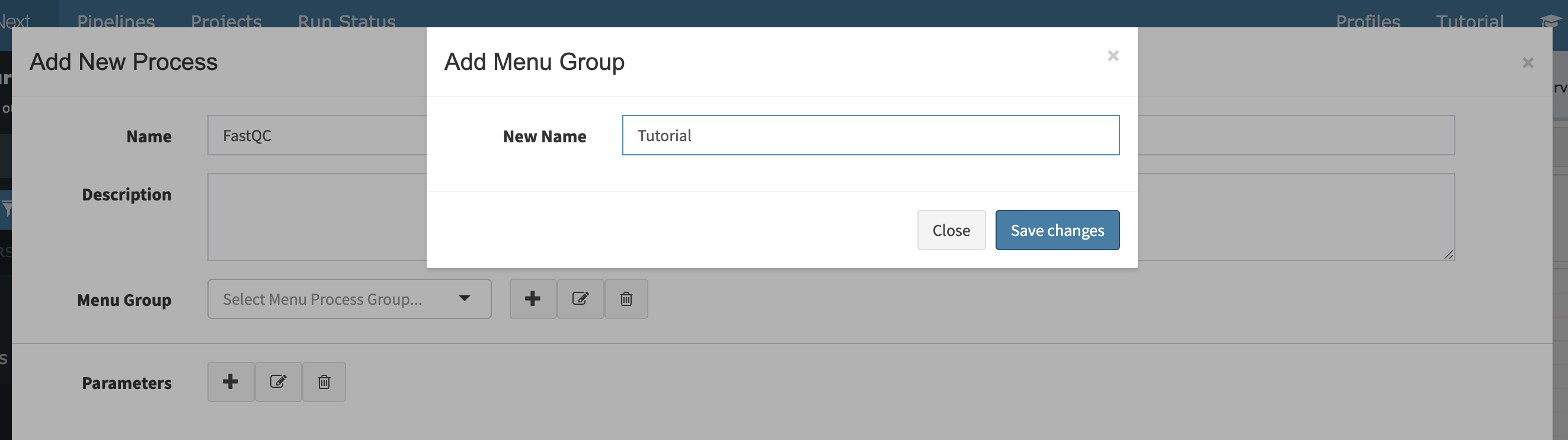Click the filter icon on left sidebar
This screenshot has height=440, width=1568.
coord(7,210)
